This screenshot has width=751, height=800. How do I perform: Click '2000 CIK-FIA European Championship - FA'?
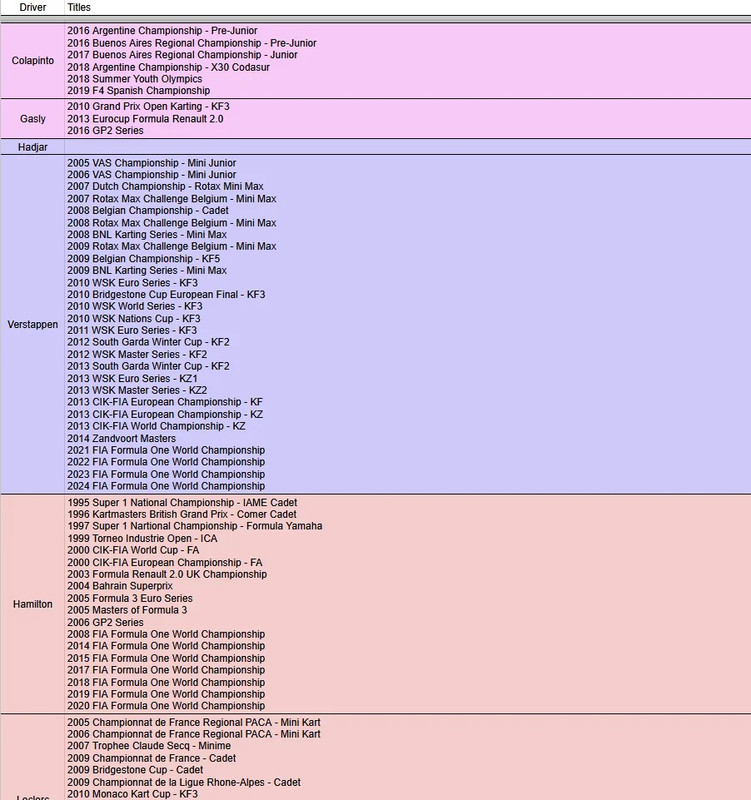point(165,562)
